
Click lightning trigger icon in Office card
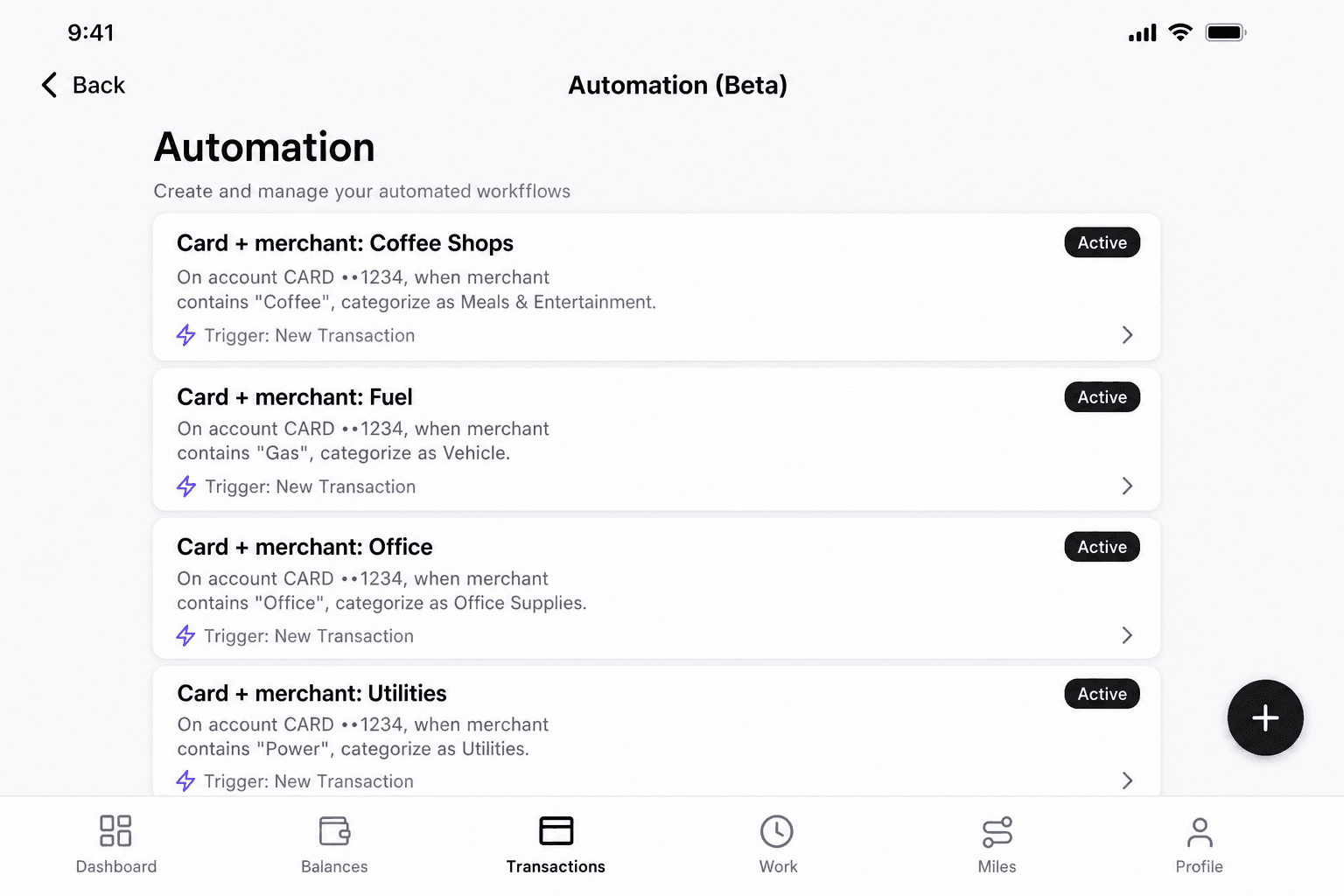185,636
